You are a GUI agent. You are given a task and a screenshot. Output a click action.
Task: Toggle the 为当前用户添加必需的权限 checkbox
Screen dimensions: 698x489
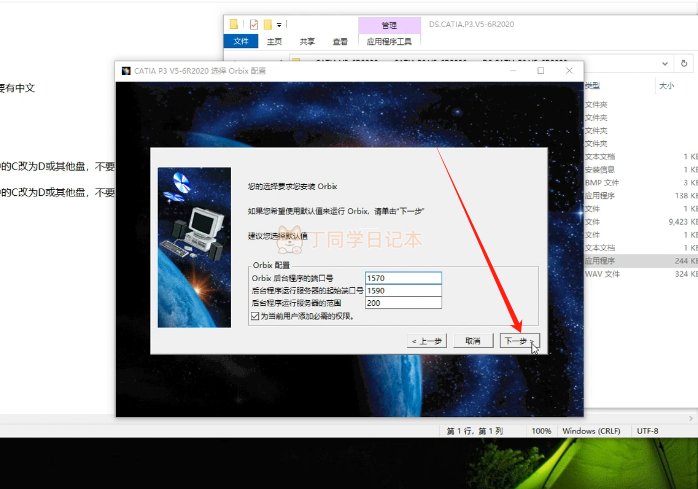255,316
